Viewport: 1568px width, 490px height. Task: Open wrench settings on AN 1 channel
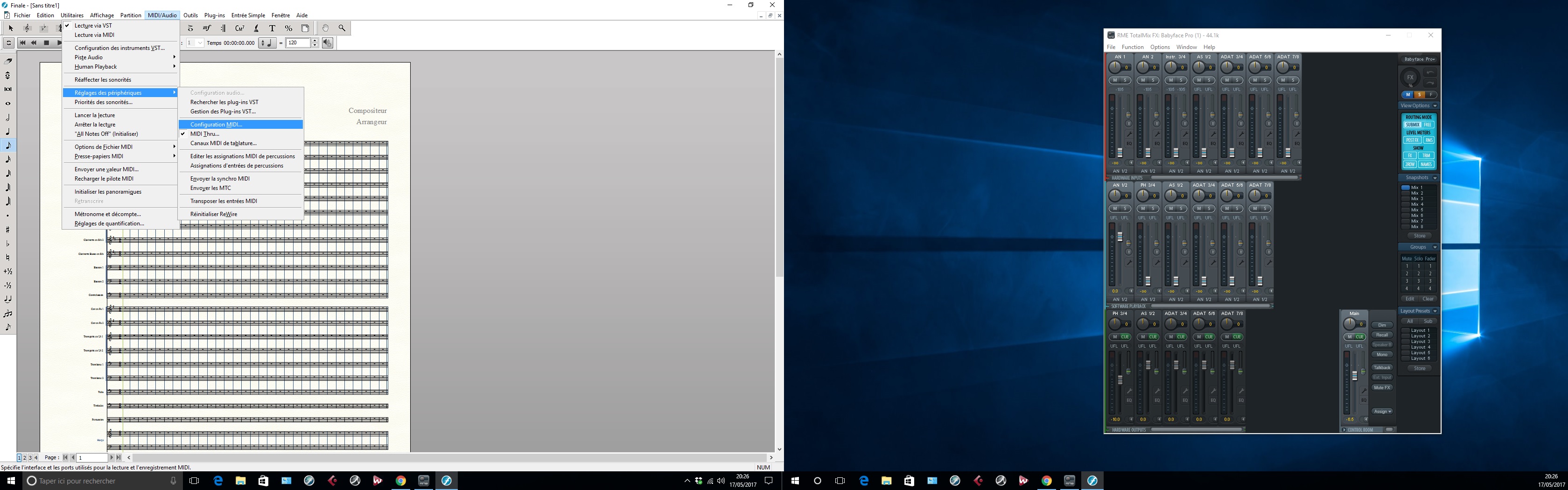click(1129, 134)
